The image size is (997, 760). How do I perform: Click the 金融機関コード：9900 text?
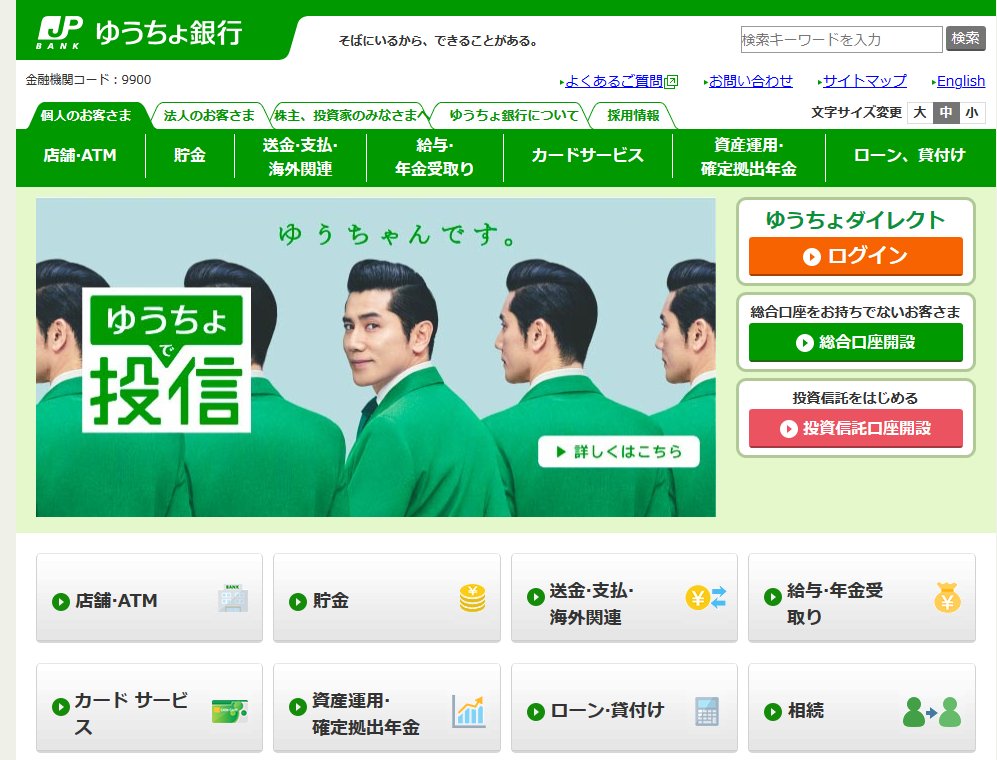88,79
